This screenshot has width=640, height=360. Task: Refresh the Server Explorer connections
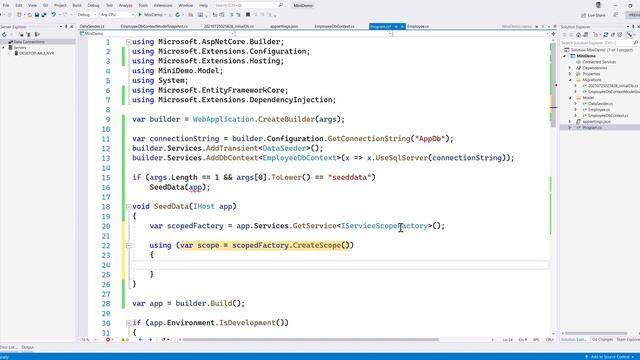tap(4, 34)
